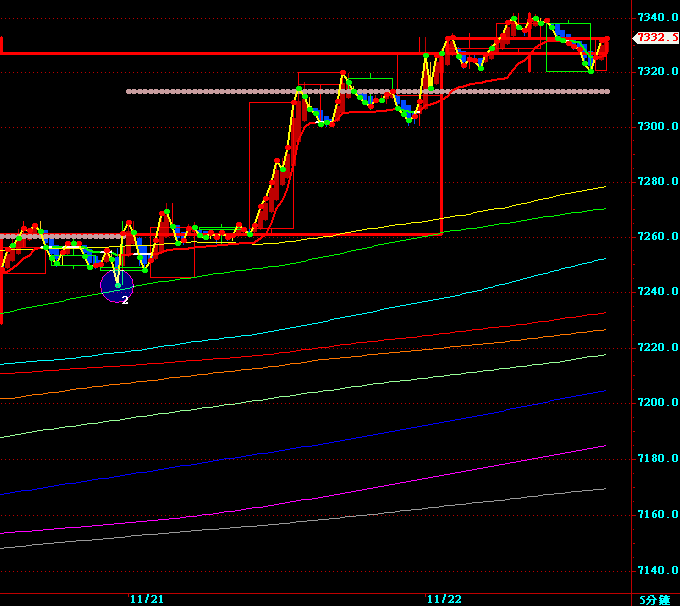Click the 5分鐘 timeframe label

tap(655, 599)
